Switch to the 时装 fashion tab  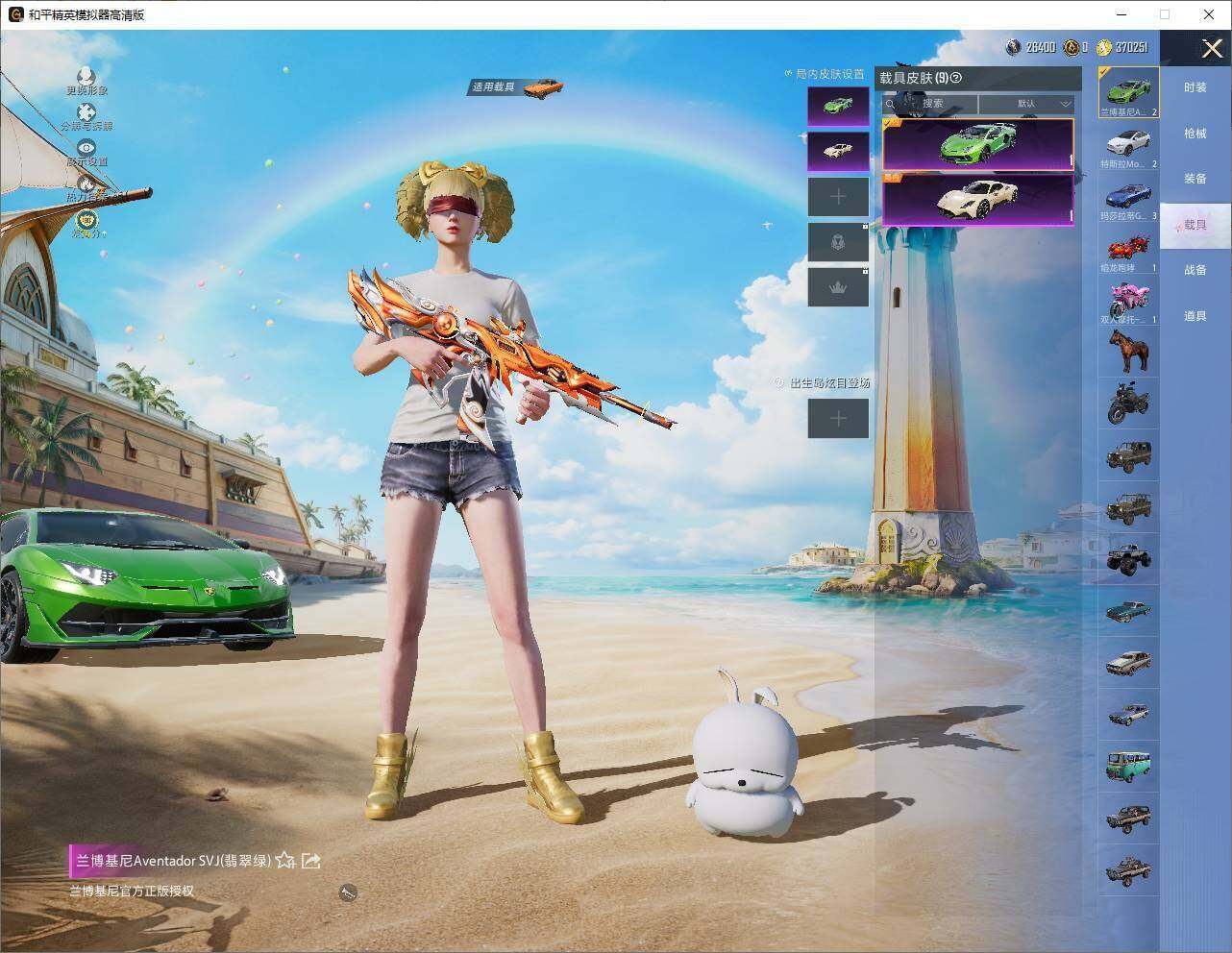point(1195,87)
